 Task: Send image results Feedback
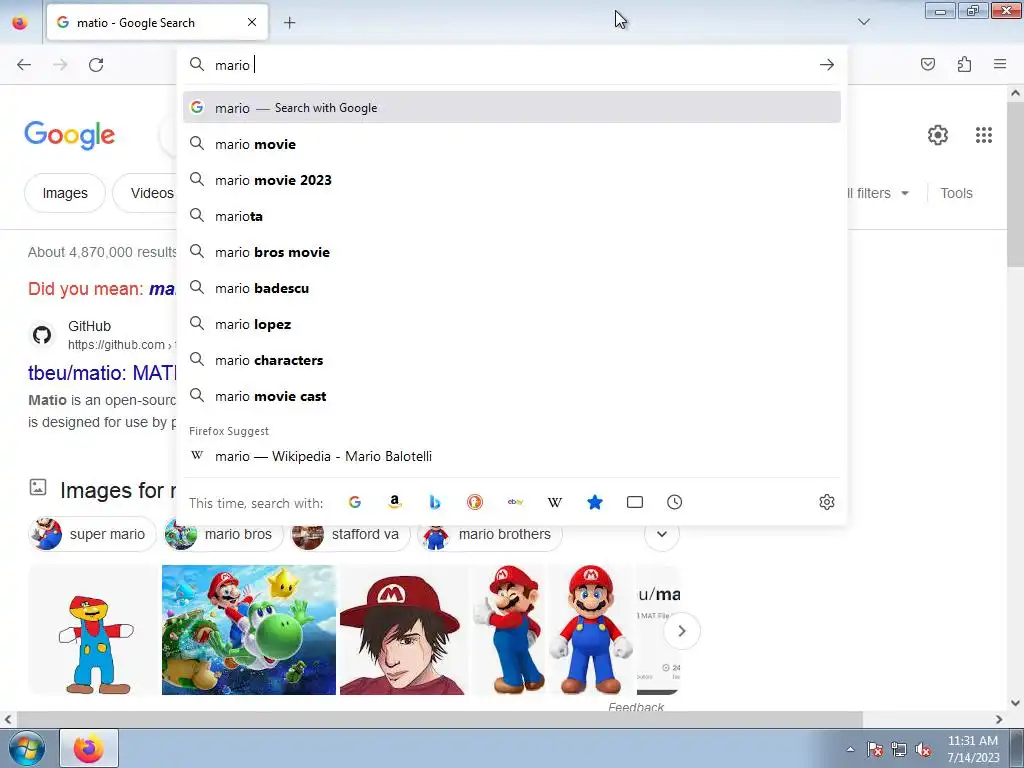635,707
